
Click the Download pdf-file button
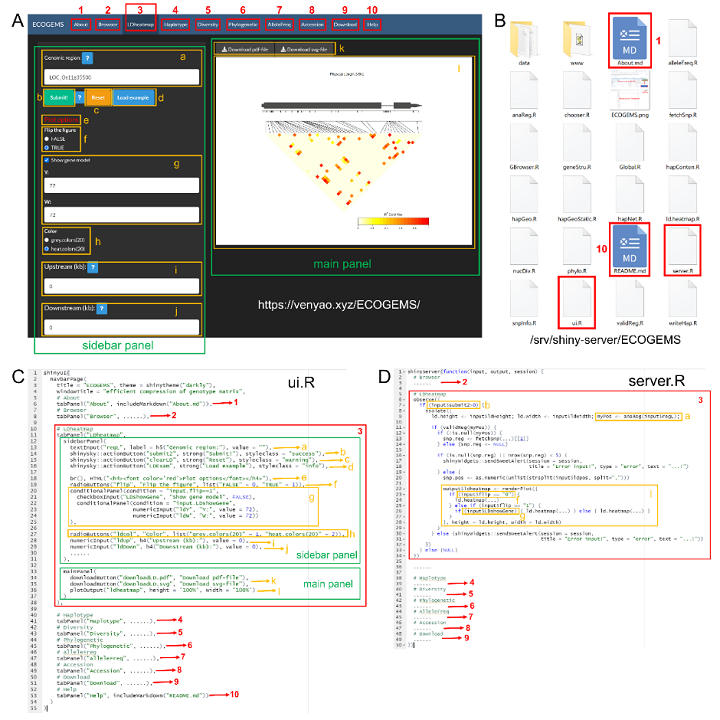pyautogui.click(x=245, y=48)
